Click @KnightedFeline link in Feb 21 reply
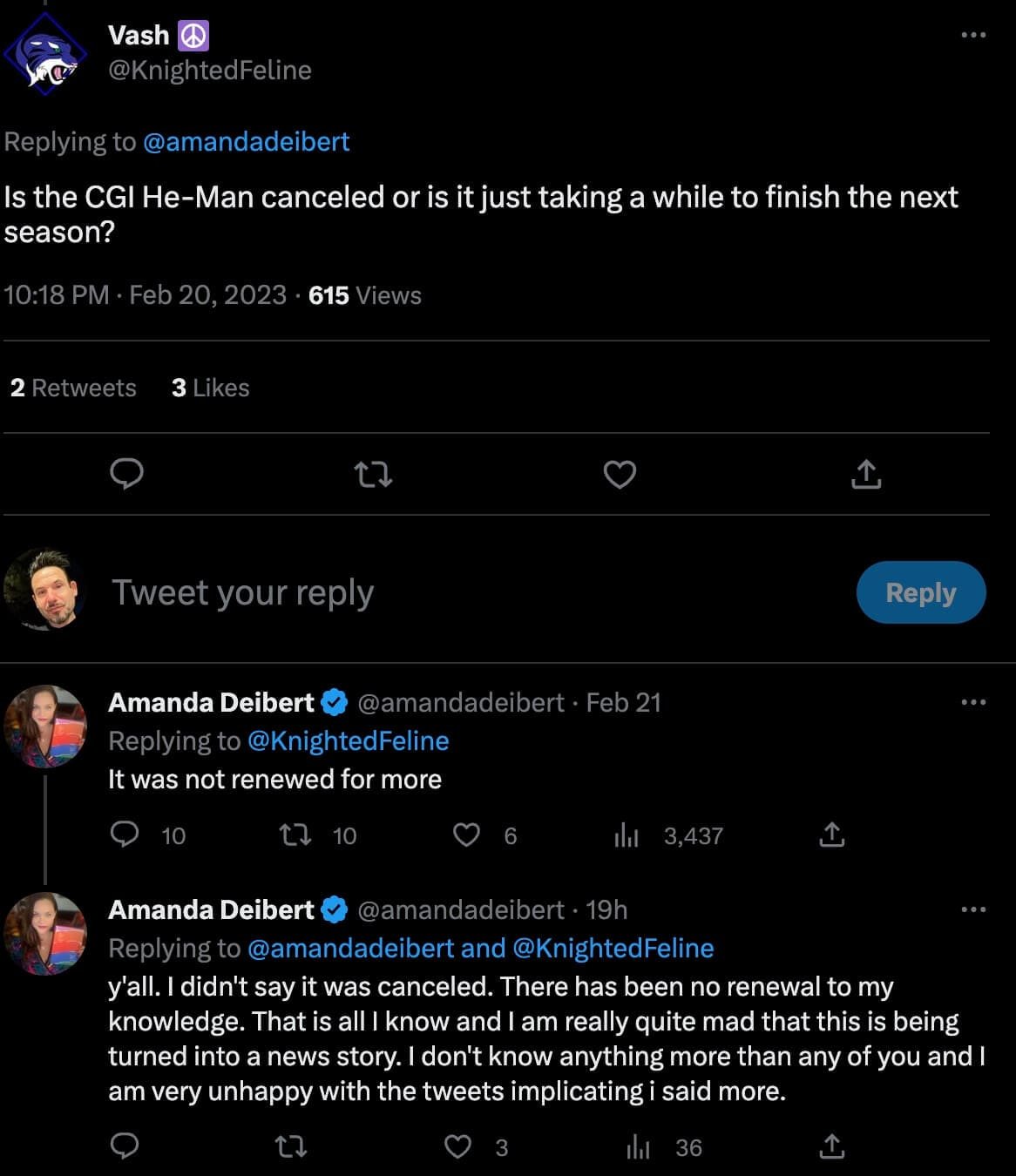1016x1176 pixels. click(349, 740)
